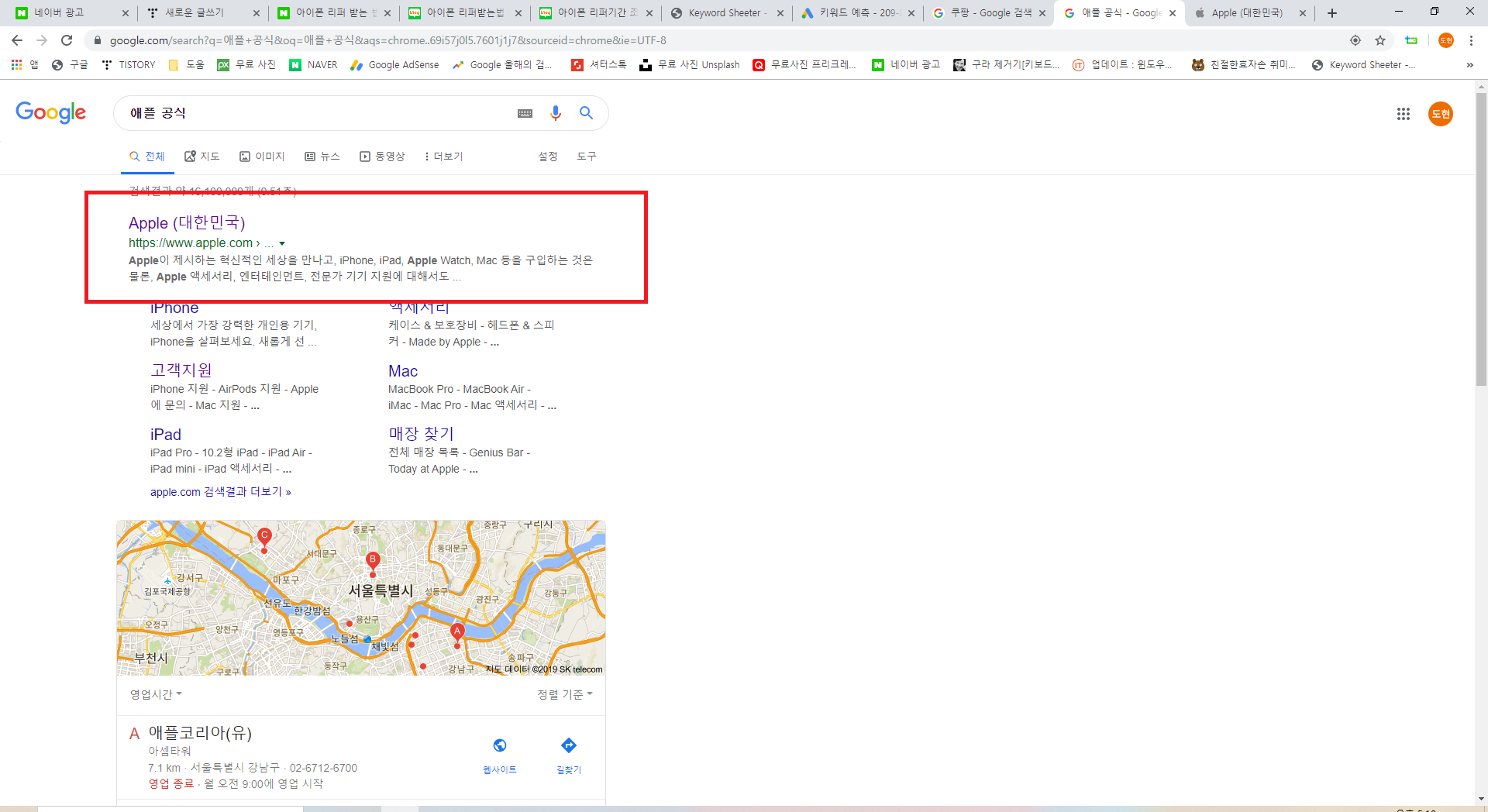The width and height of the screenshot is (1488, 812).
Task: Open the 정렬 기준 dropdown
Action: point(565,694)
